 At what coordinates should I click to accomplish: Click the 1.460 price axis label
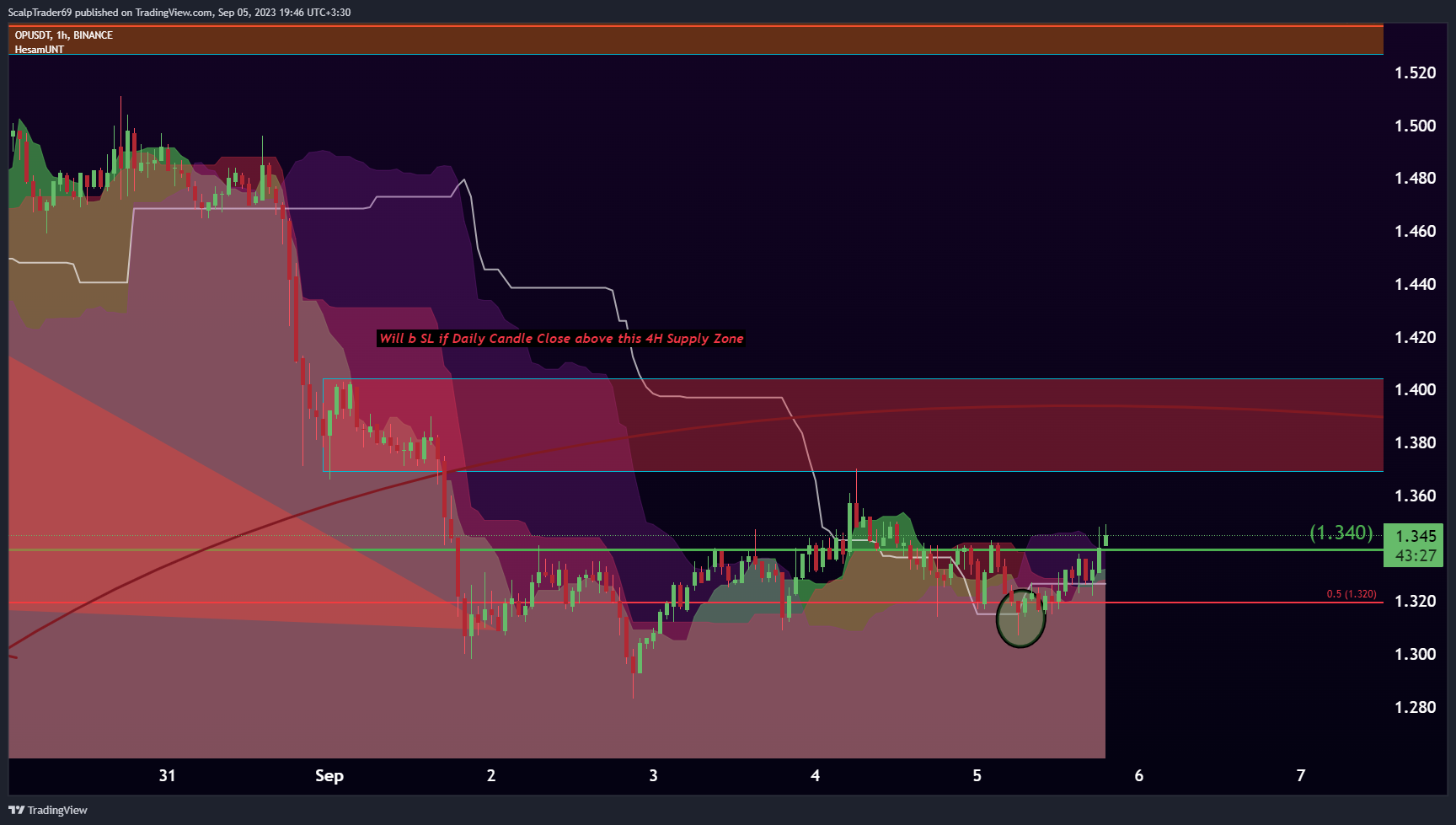[x=1416, y=232]
